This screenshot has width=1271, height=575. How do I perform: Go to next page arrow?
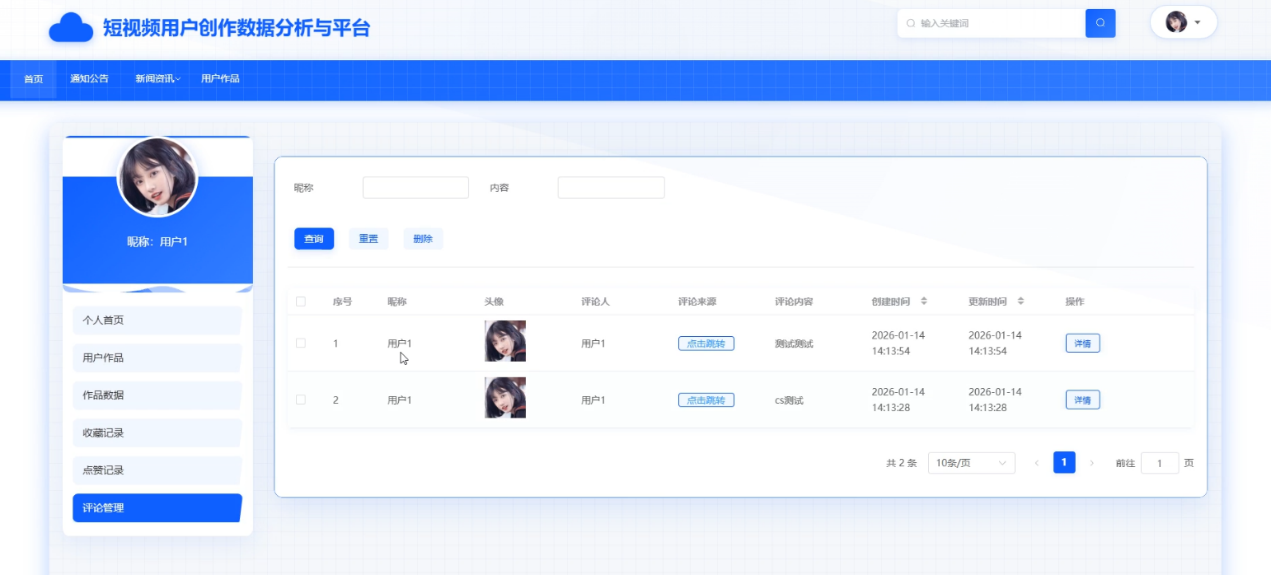(1092, 463)
